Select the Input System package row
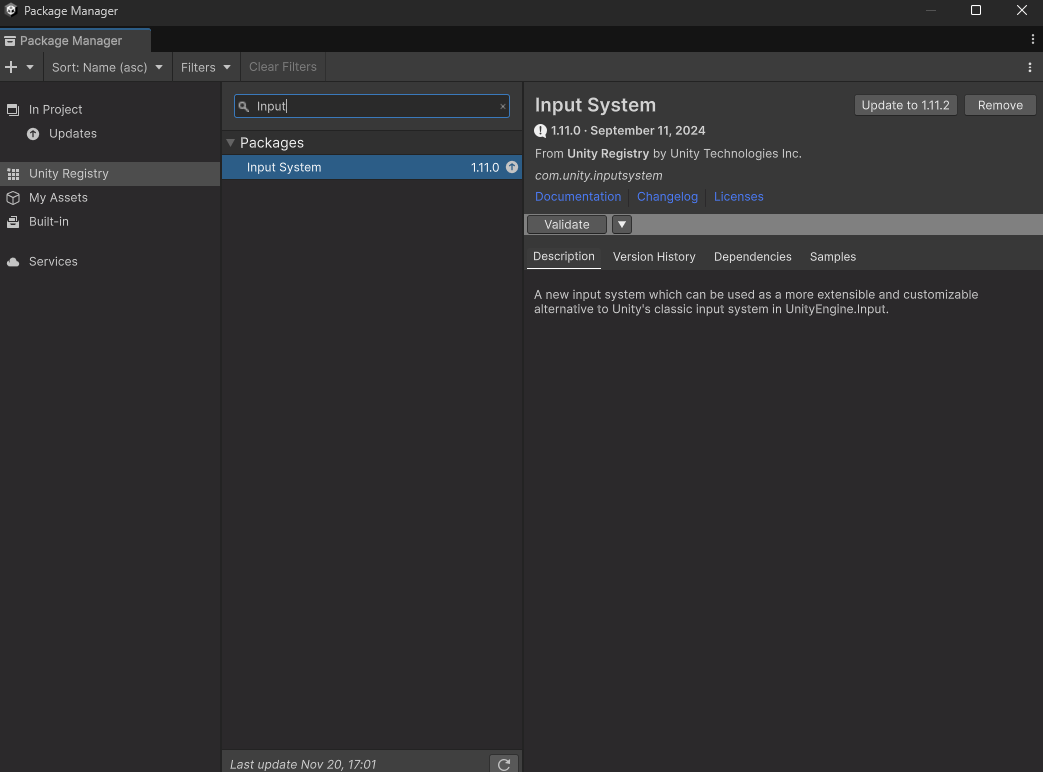 pos(372,167)
